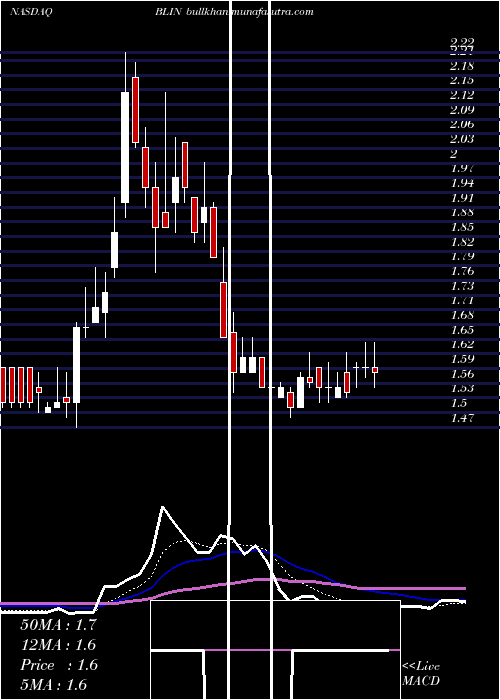The image size is (500, 700).
Task: Click the 1.73 price axis label
Action: pyautogui.click(x=462, y=286)
